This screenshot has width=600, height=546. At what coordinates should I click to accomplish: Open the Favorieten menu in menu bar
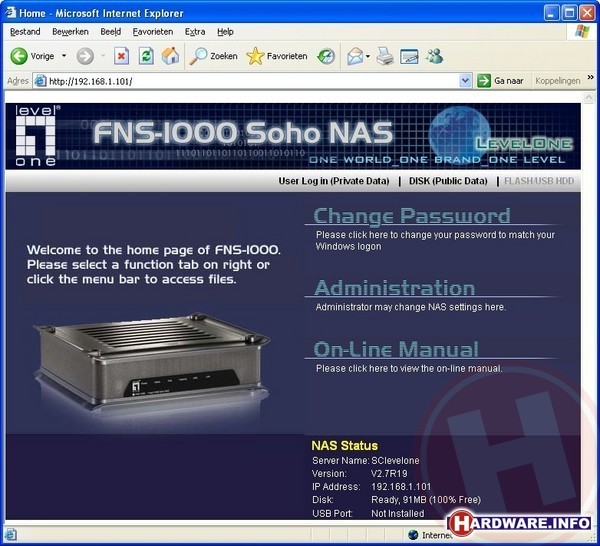click(x=153, y=32)
